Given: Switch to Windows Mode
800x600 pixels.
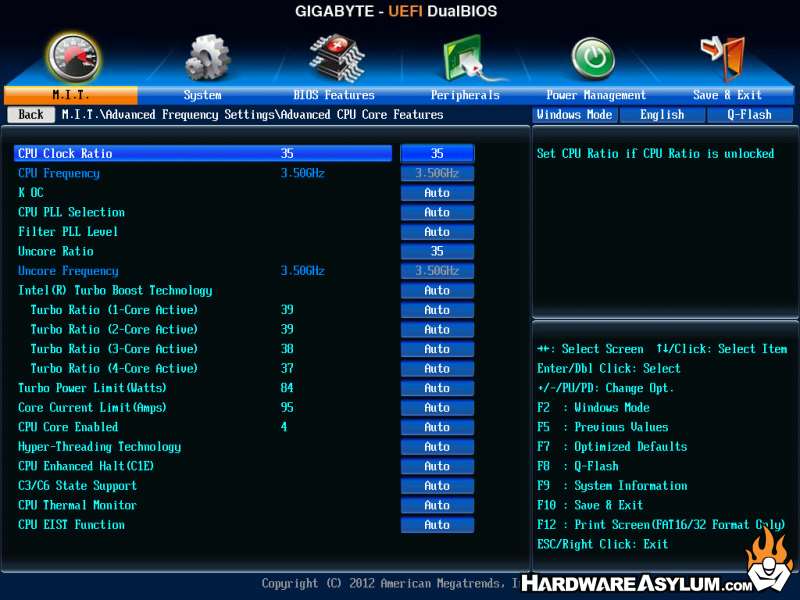Looking at the screenshot, I should tap(574, 115).
